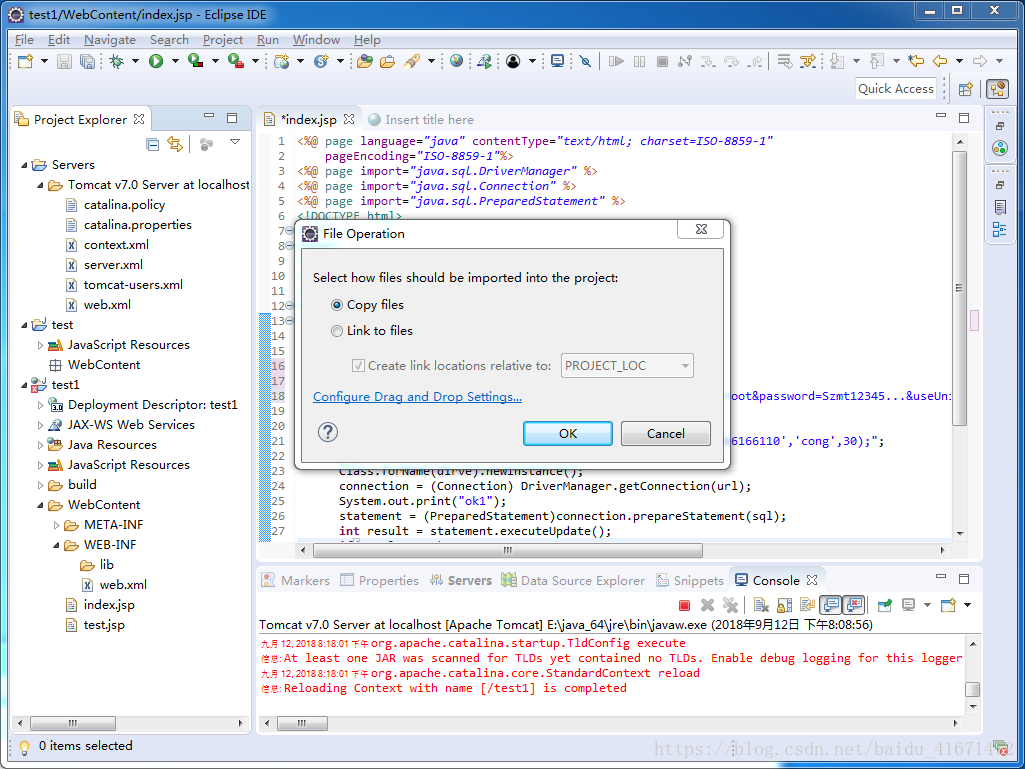1025x769 pixels.
Task: Start debugging with the bug icon
Action: pos(117,61)
